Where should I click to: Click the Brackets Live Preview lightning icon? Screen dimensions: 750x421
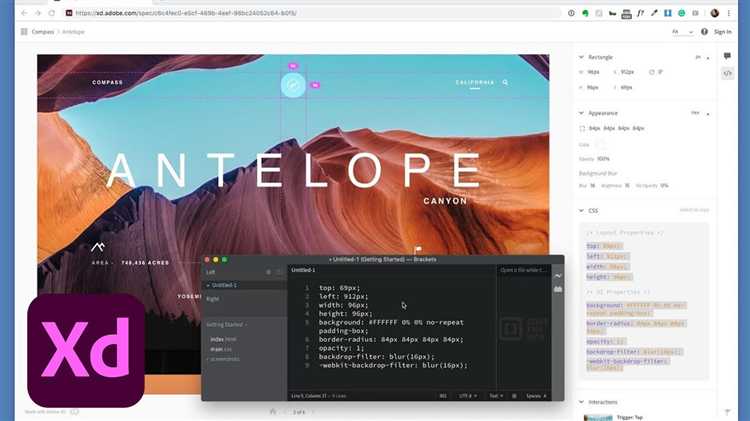click(558, 275)
